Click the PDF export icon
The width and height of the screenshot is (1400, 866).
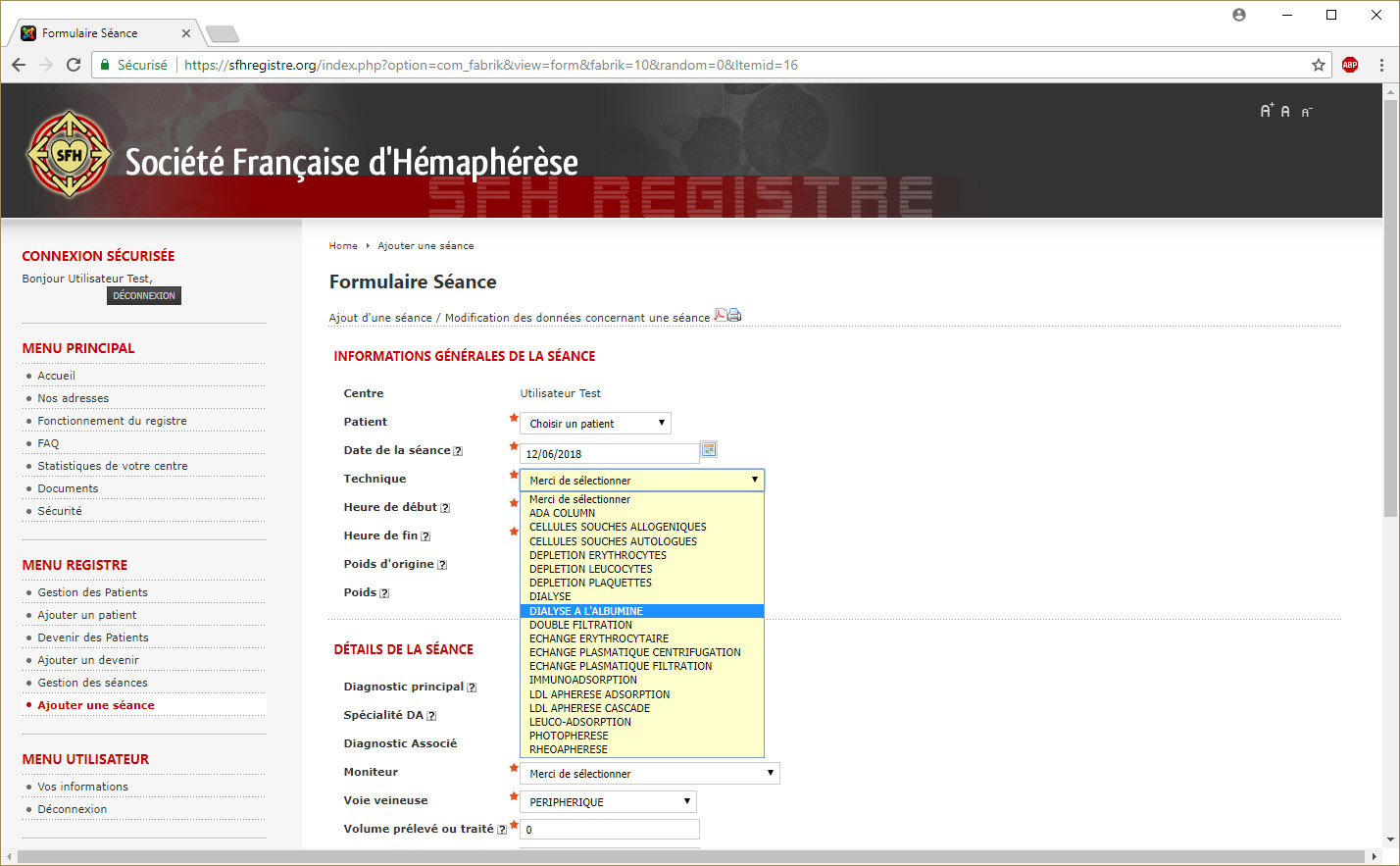pyautogui.click(x=721, y=315)
